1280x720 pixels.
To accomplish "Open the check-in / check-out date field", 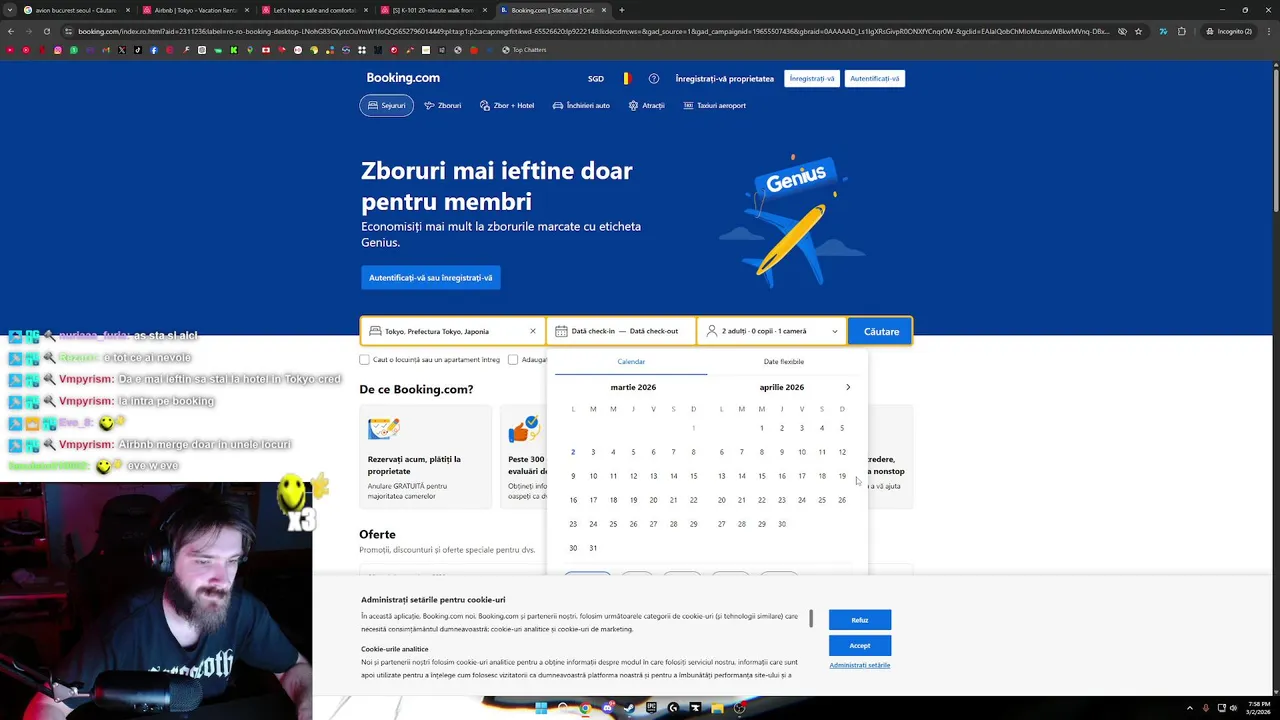I will [x=621, y=331].
